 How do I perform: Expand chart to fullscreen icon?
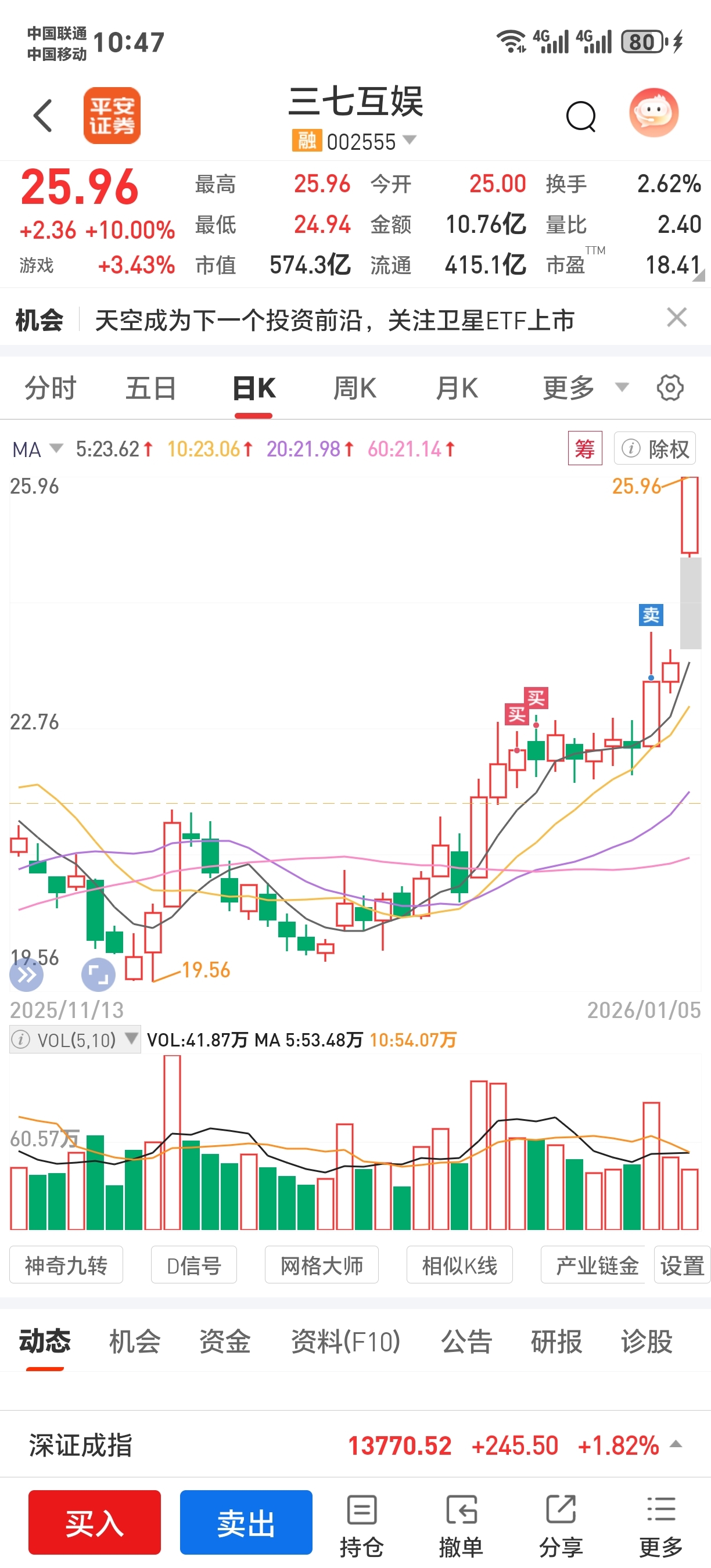pyautogui.click(x=98, y=975)
